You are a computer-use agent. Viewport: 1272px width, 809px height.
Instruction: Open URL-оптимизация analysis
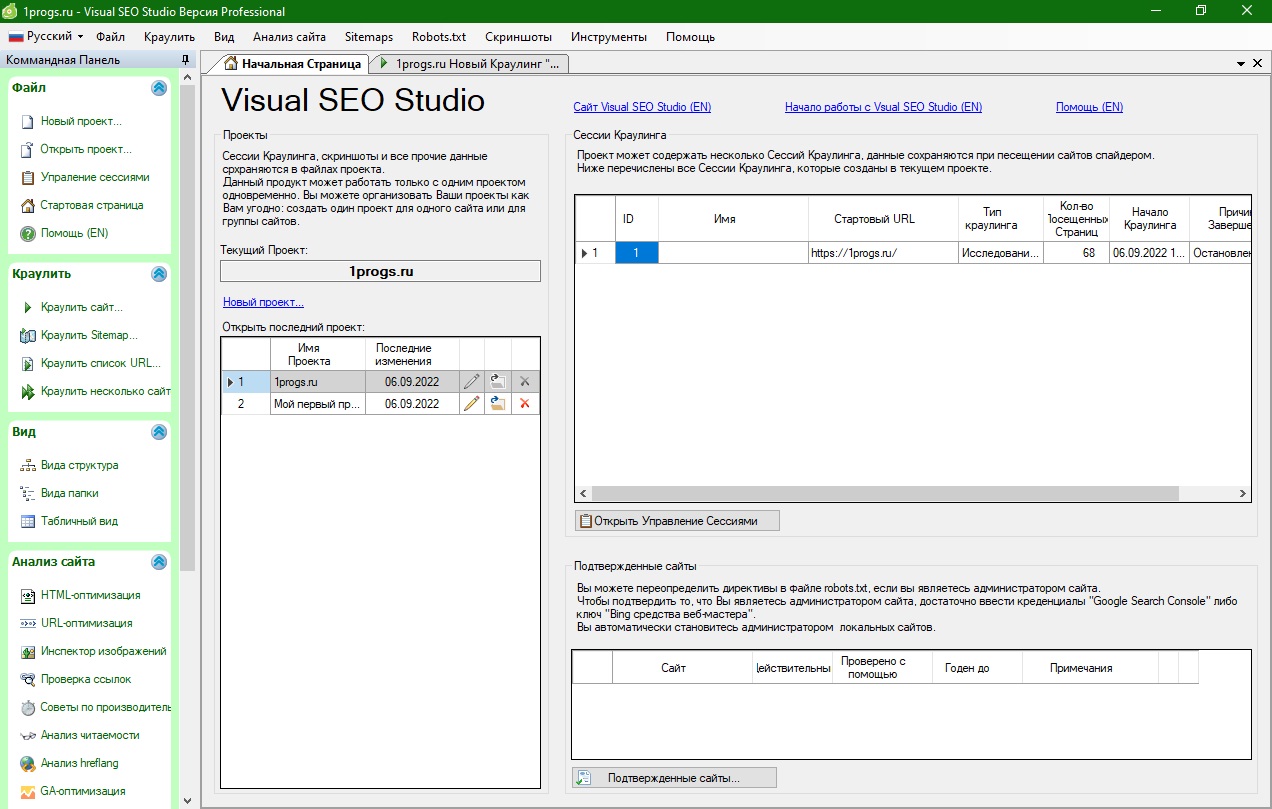pyautogui.click(x=86, y=623)
